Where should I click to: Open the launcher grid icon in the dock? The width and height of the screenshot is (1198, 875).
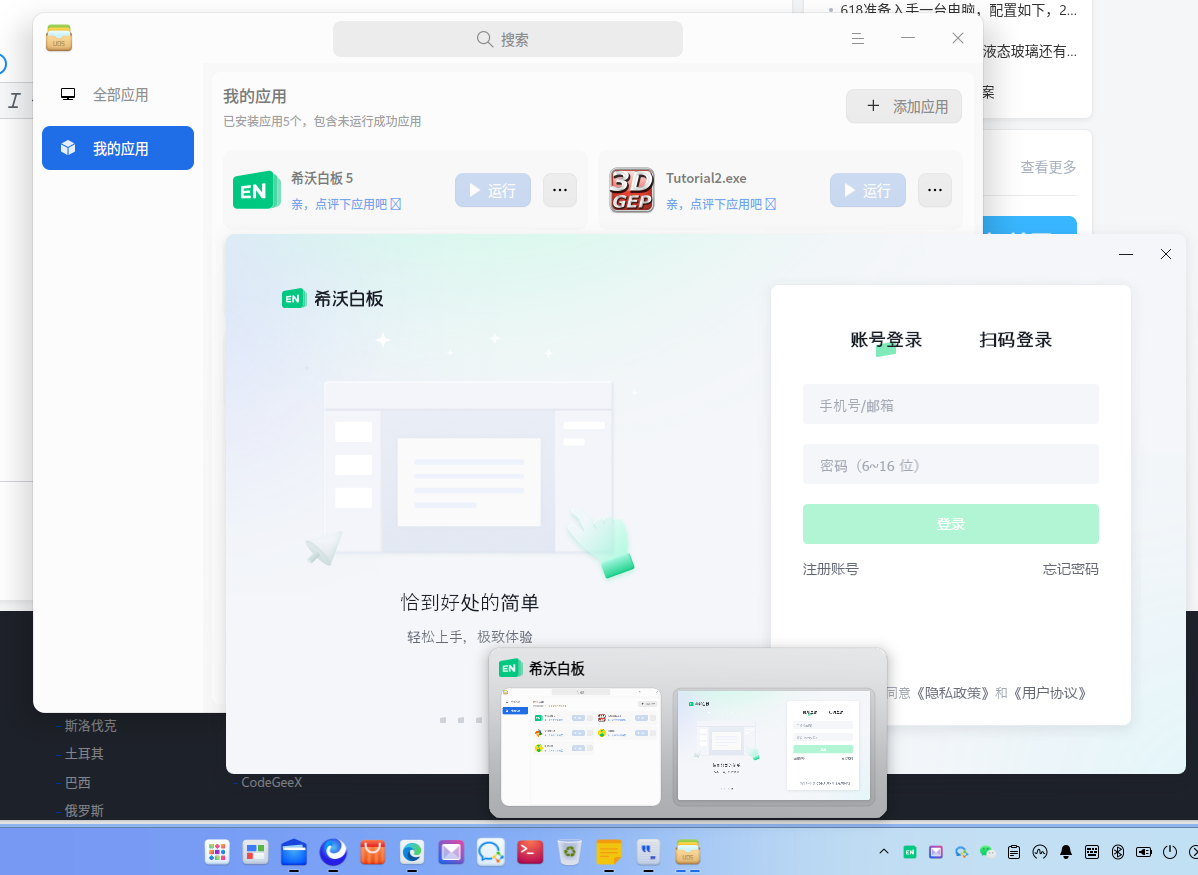point(218,851)
